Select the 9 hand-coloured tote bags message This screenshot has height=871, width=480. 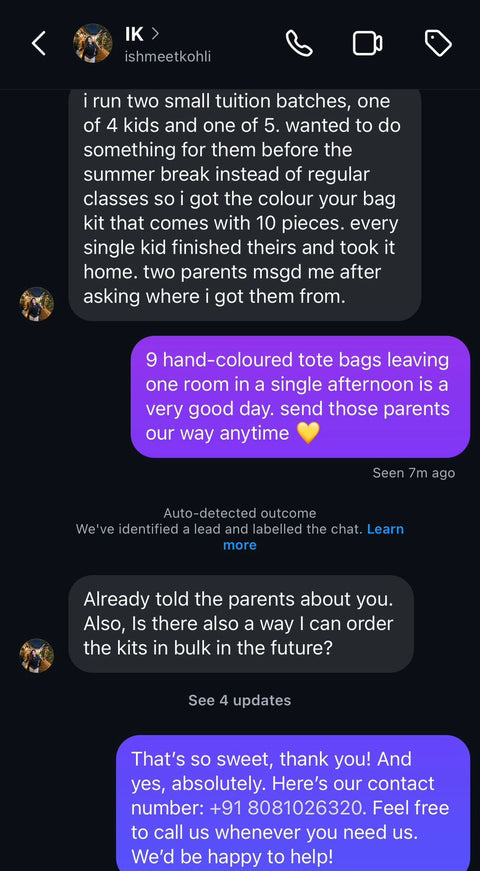click(x=301, y=397)
